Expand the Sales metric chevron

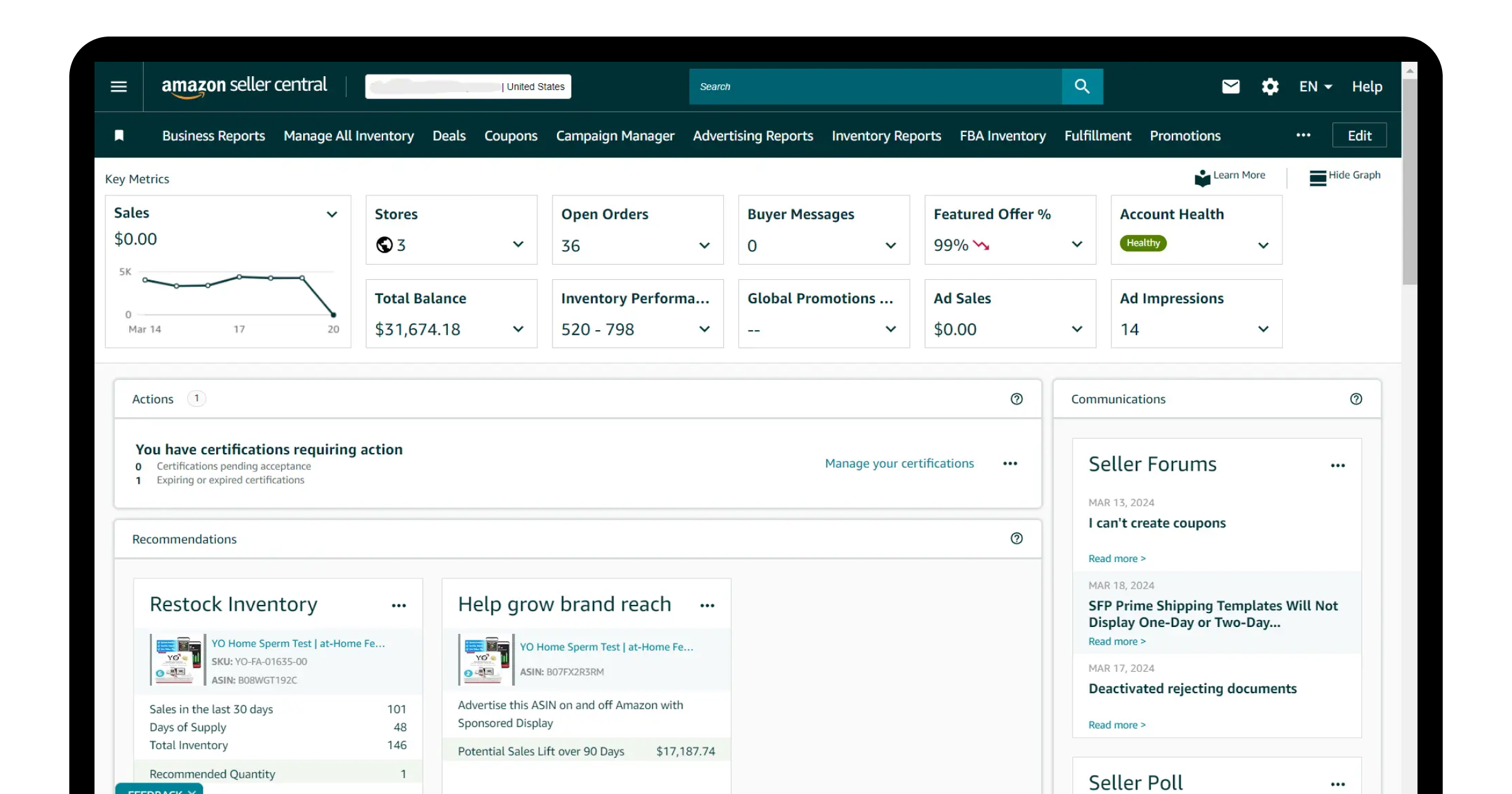(x=332, y=214)
